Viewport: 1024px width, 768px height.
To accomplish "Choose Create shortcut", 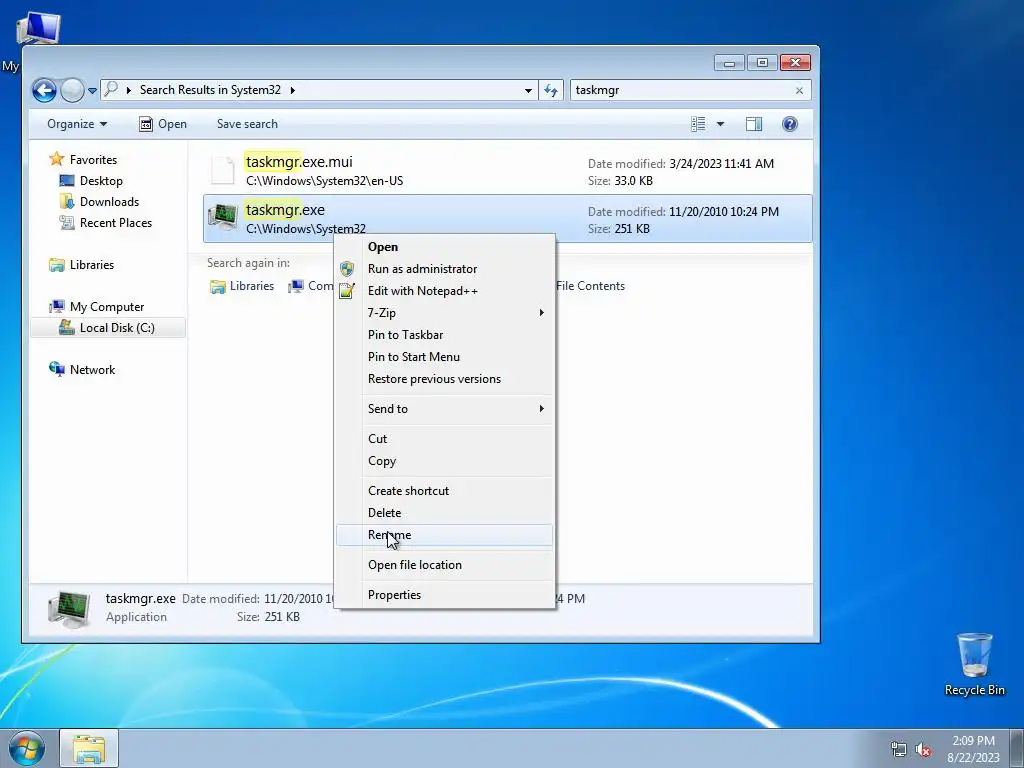I will point(444,491).
